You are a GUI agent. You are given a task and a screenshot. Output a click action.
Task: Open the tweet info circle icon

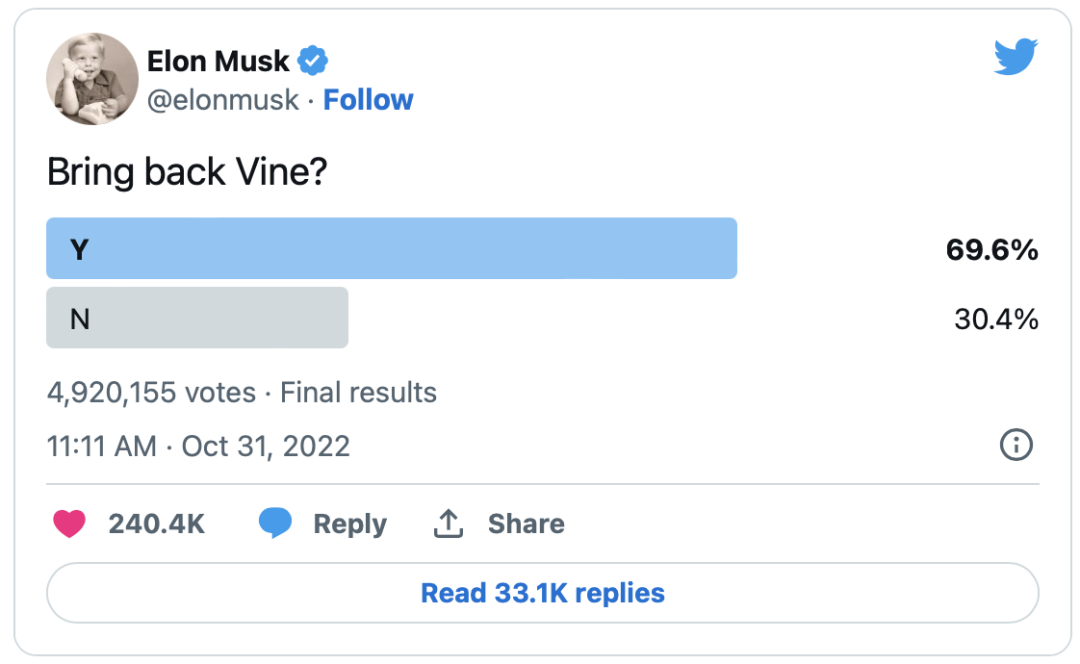[1016, 445]
